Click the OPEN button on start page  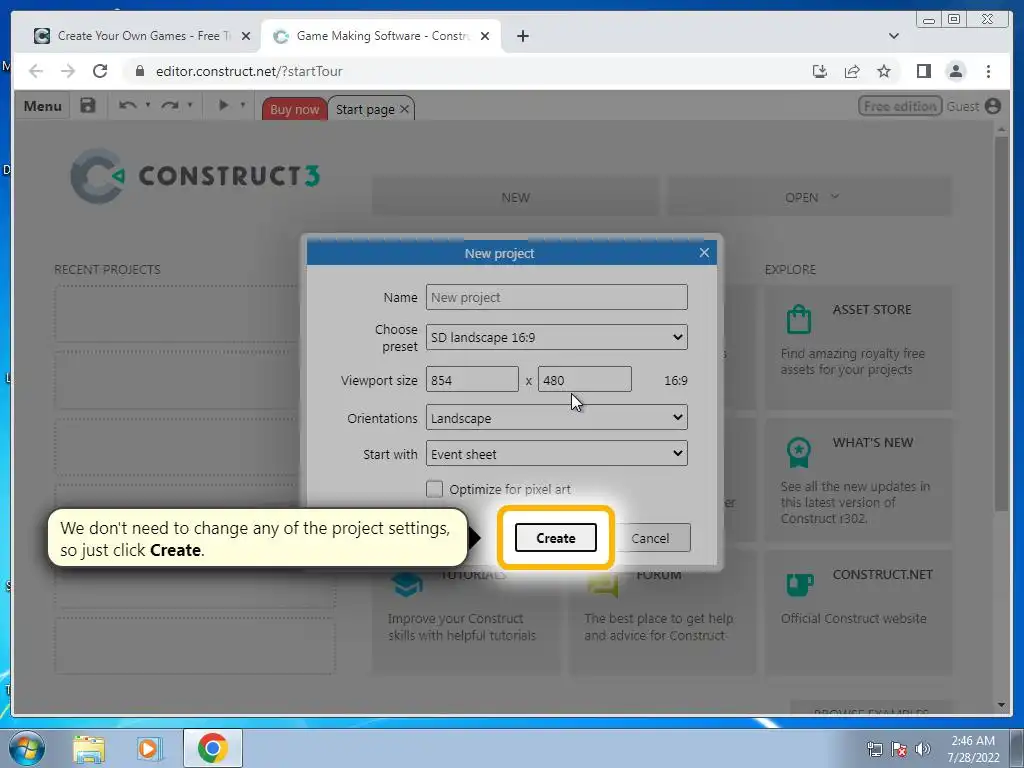click(810, 197)
